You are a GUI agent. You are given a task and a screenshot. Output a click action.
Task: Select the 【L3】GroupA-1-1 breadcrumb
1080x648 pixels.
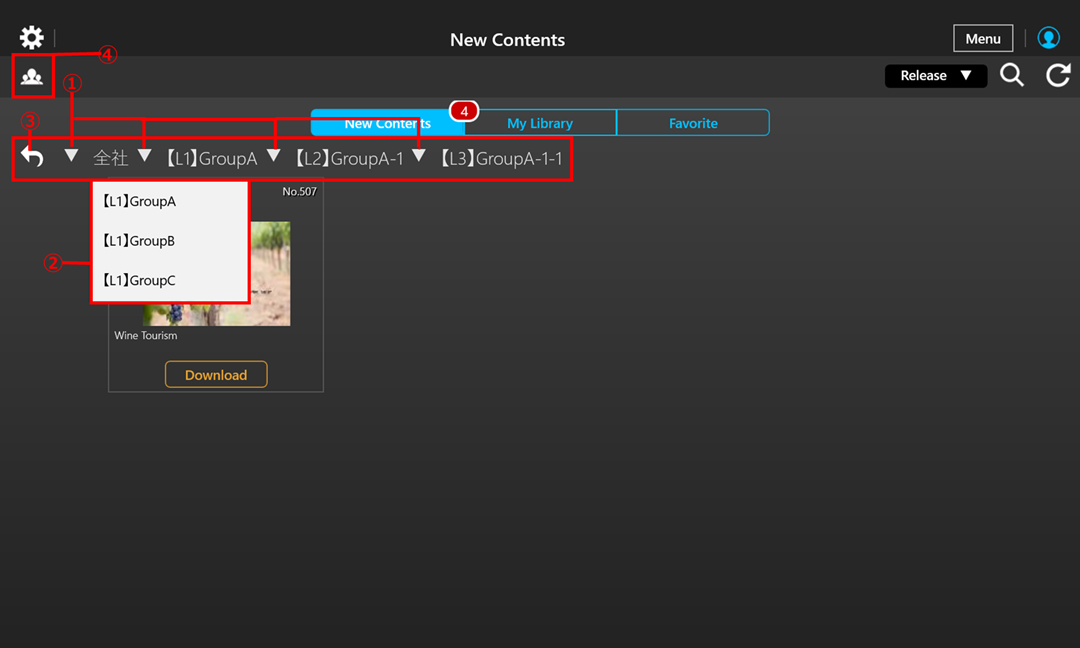click(x=501, y=158)
